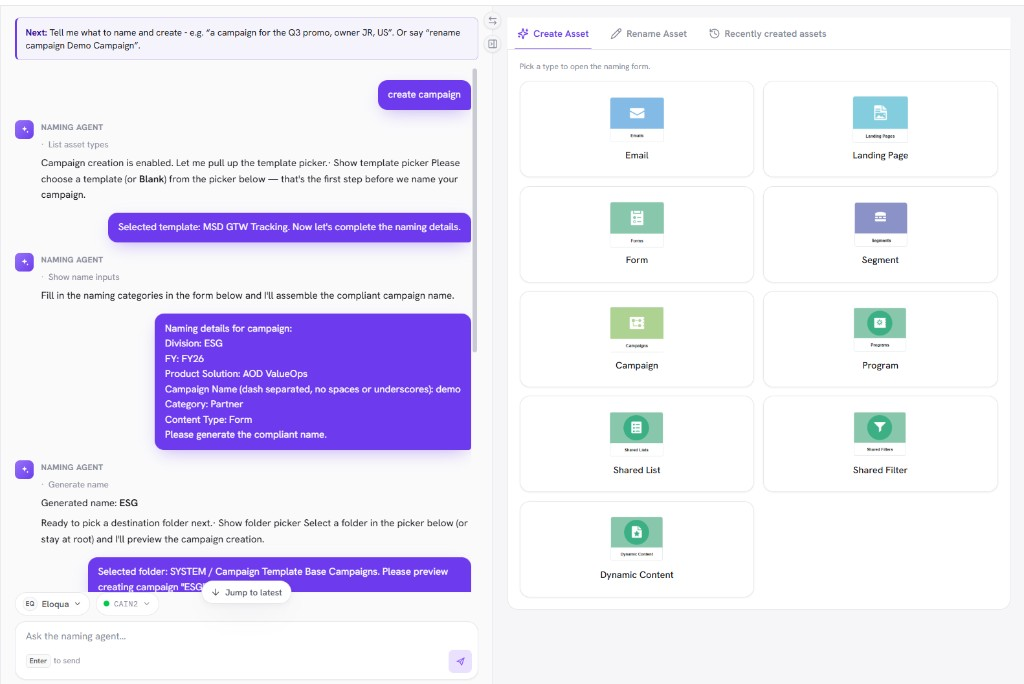1024x684 pixels.
Task: Open the Shared Filter asset icon
Action: 880,434
